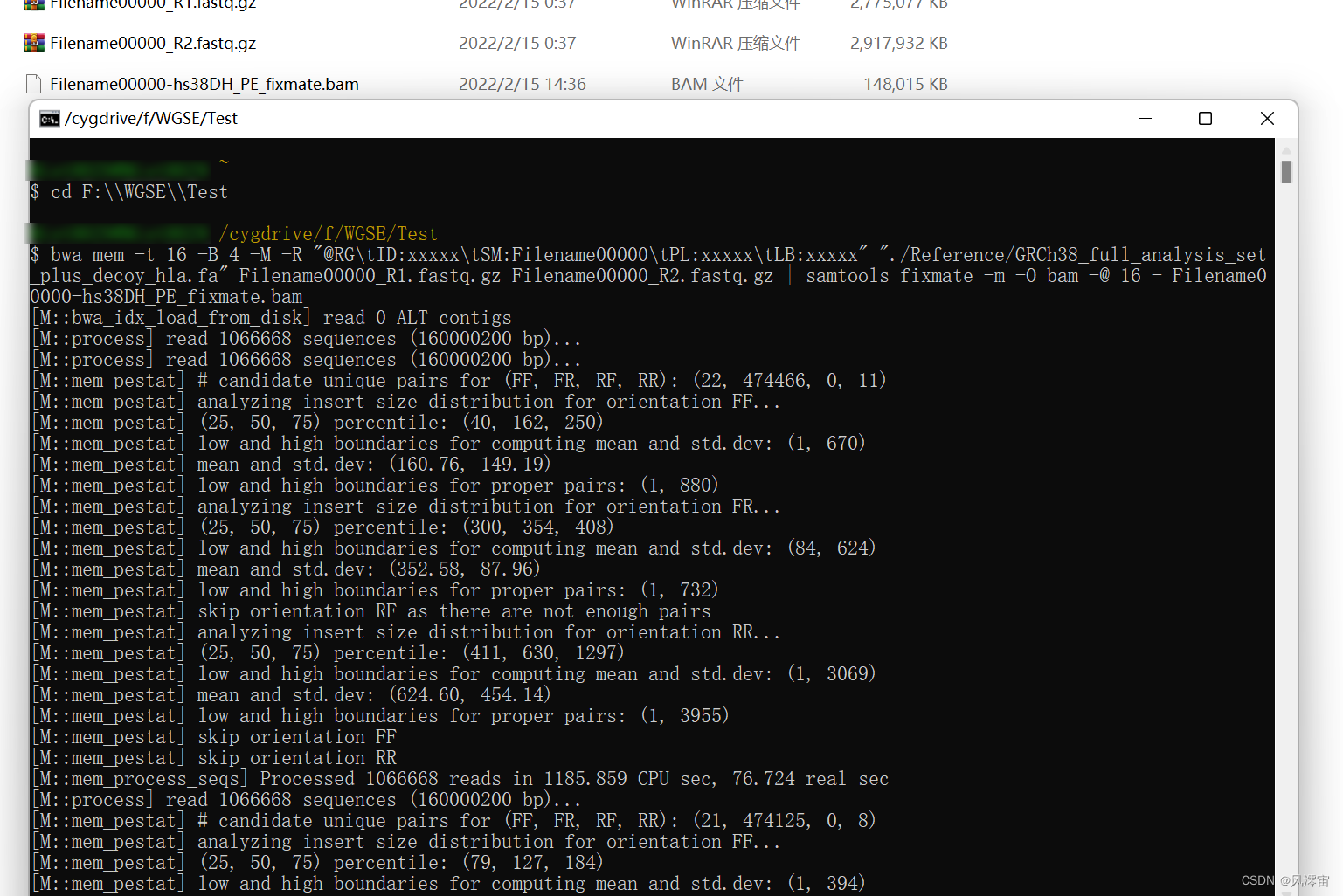Click the blank document icon beside the fixmate.bam file
The width and height of the screenshot is (1343, 896).
coord(32,83)
